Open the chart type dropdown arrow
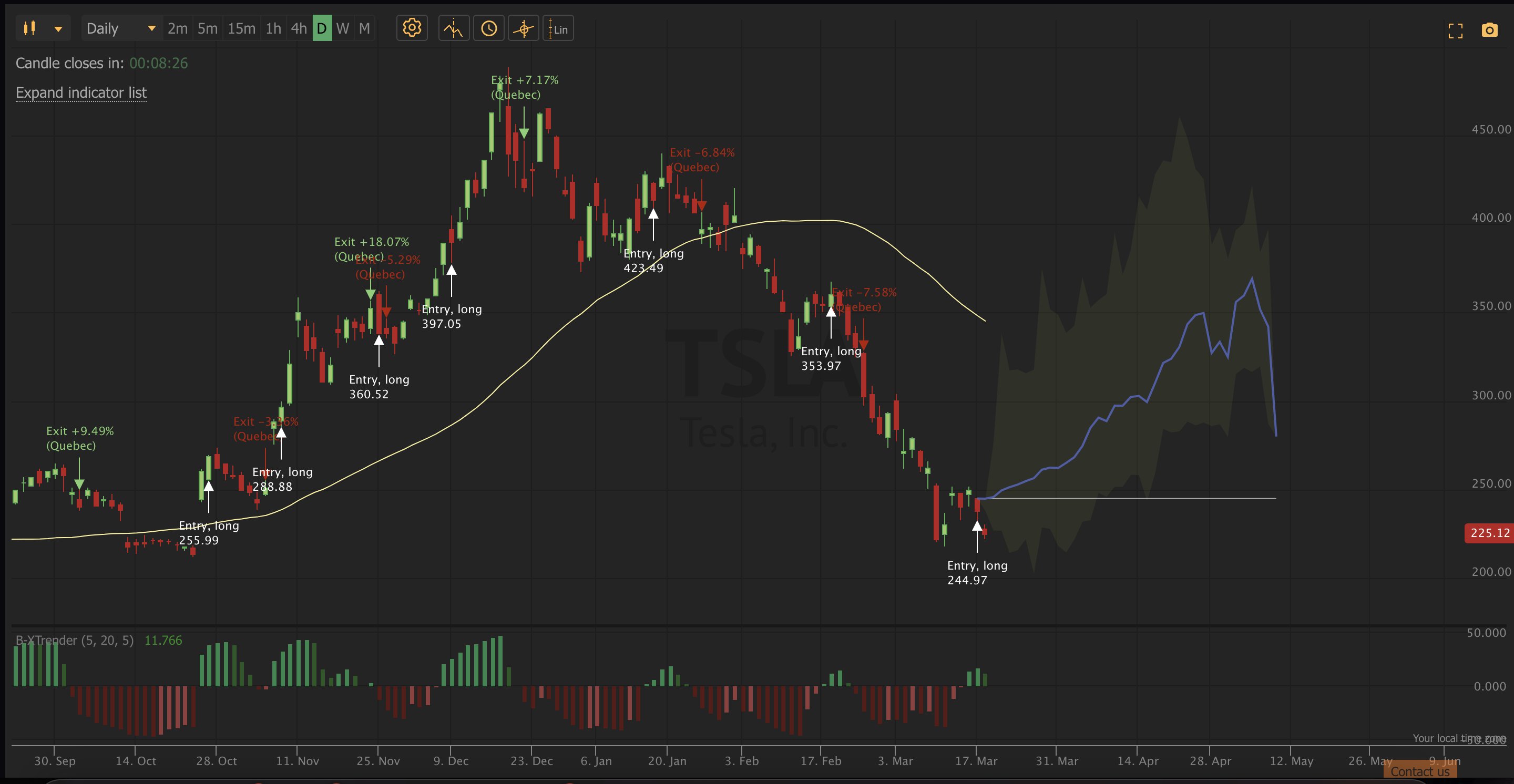The width and height of the screenshot is (1514, 784). (x=58, y=29)
